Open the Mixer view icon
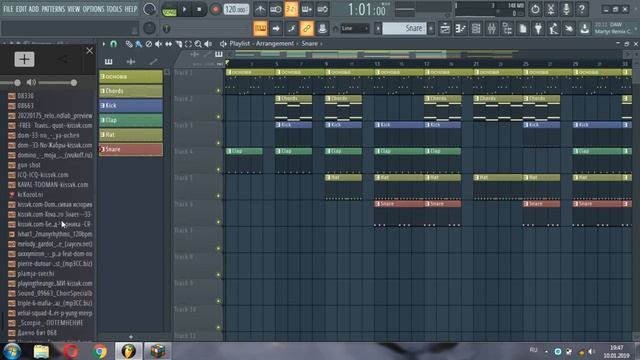Viewport: 640px width, 360px height. [x=491, y=28]
